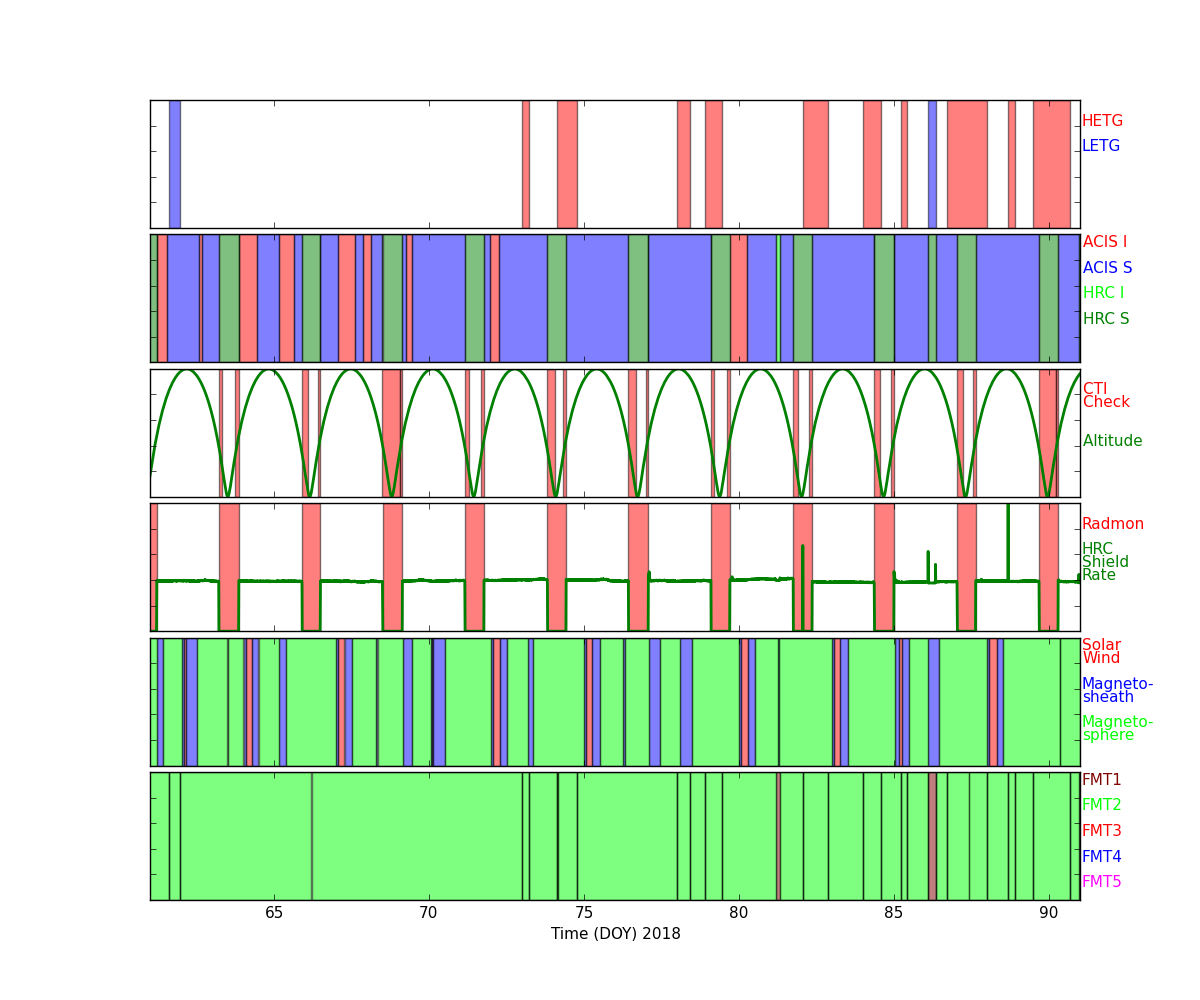1200x1000 pixels.
Task: Click the x-axis tick labeled 75
Action: point(584,914)
